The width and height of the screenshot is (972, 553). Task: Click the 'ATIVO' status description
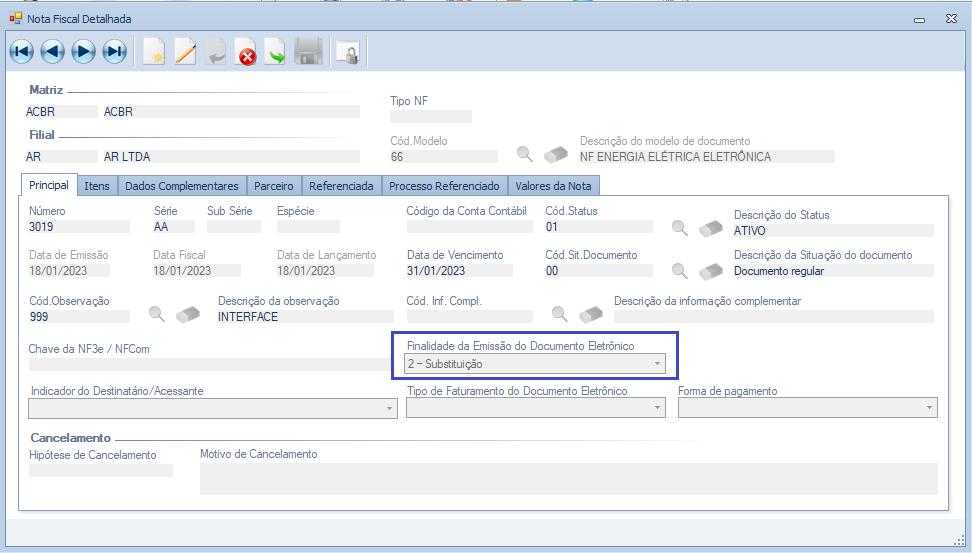(749, 231)
